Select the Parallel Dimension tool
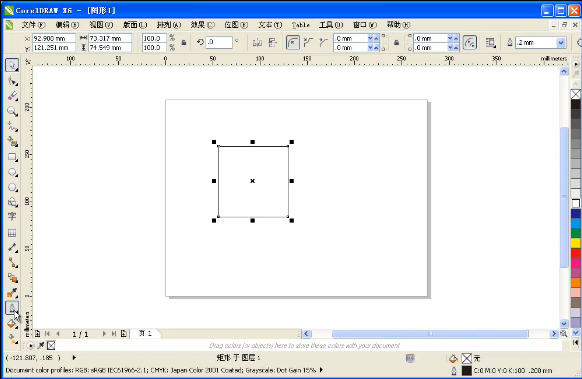 tap(12, 248)
